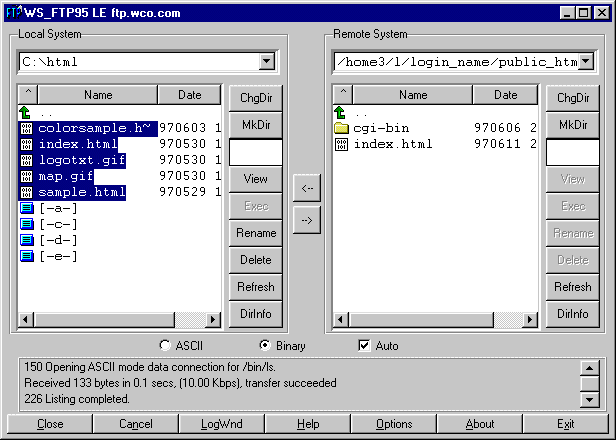Open the Options dialog

[x=394, y=424]
